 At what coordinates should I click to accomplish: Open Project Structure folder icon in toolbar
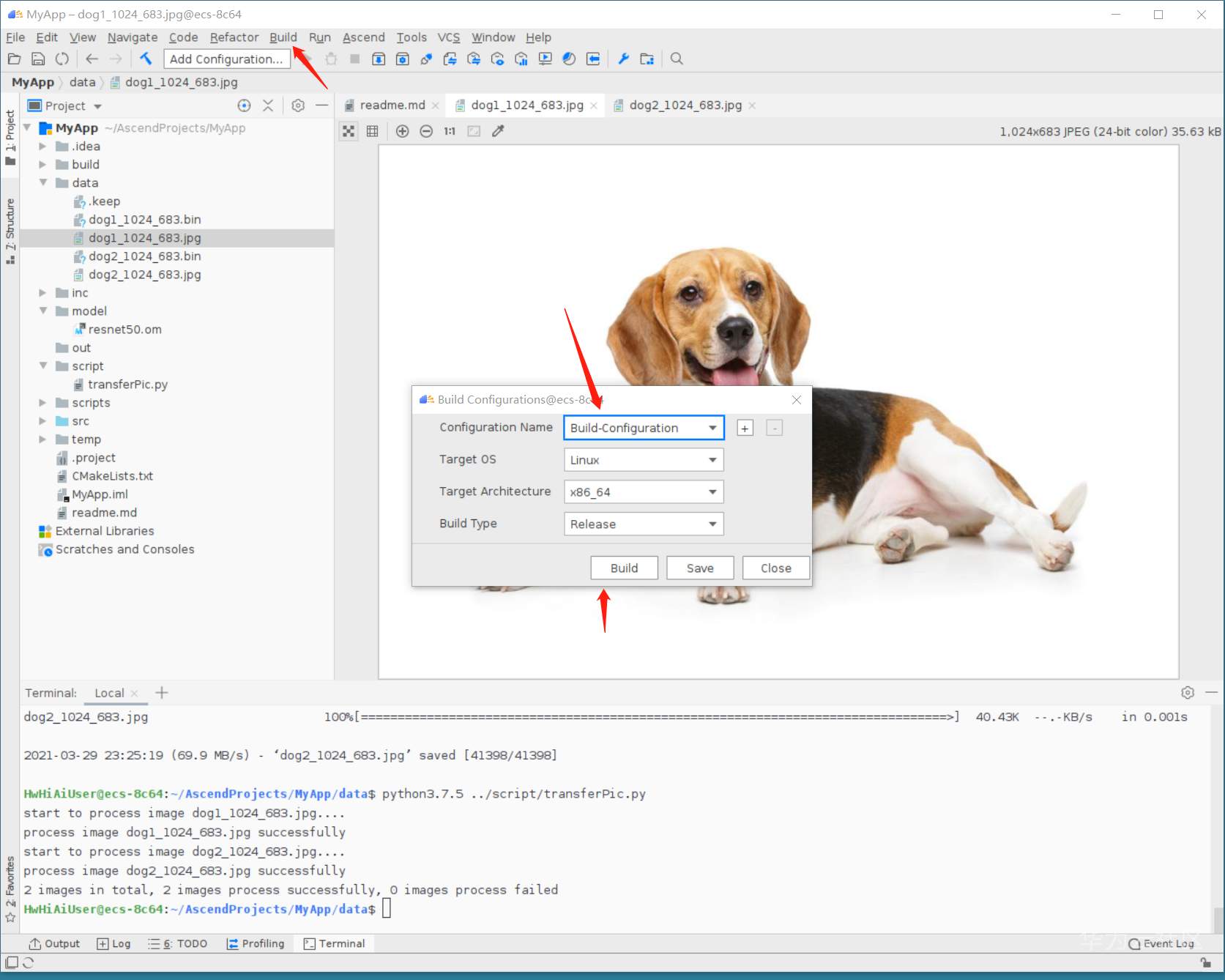coord(647,59)
